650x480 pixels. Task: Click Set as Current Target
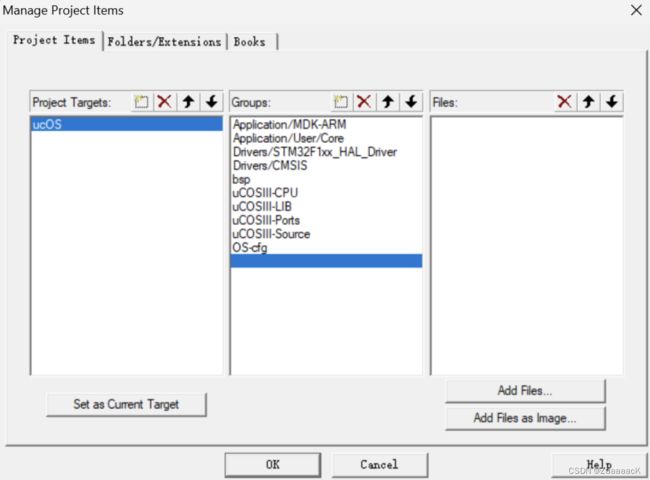(126, 404)
